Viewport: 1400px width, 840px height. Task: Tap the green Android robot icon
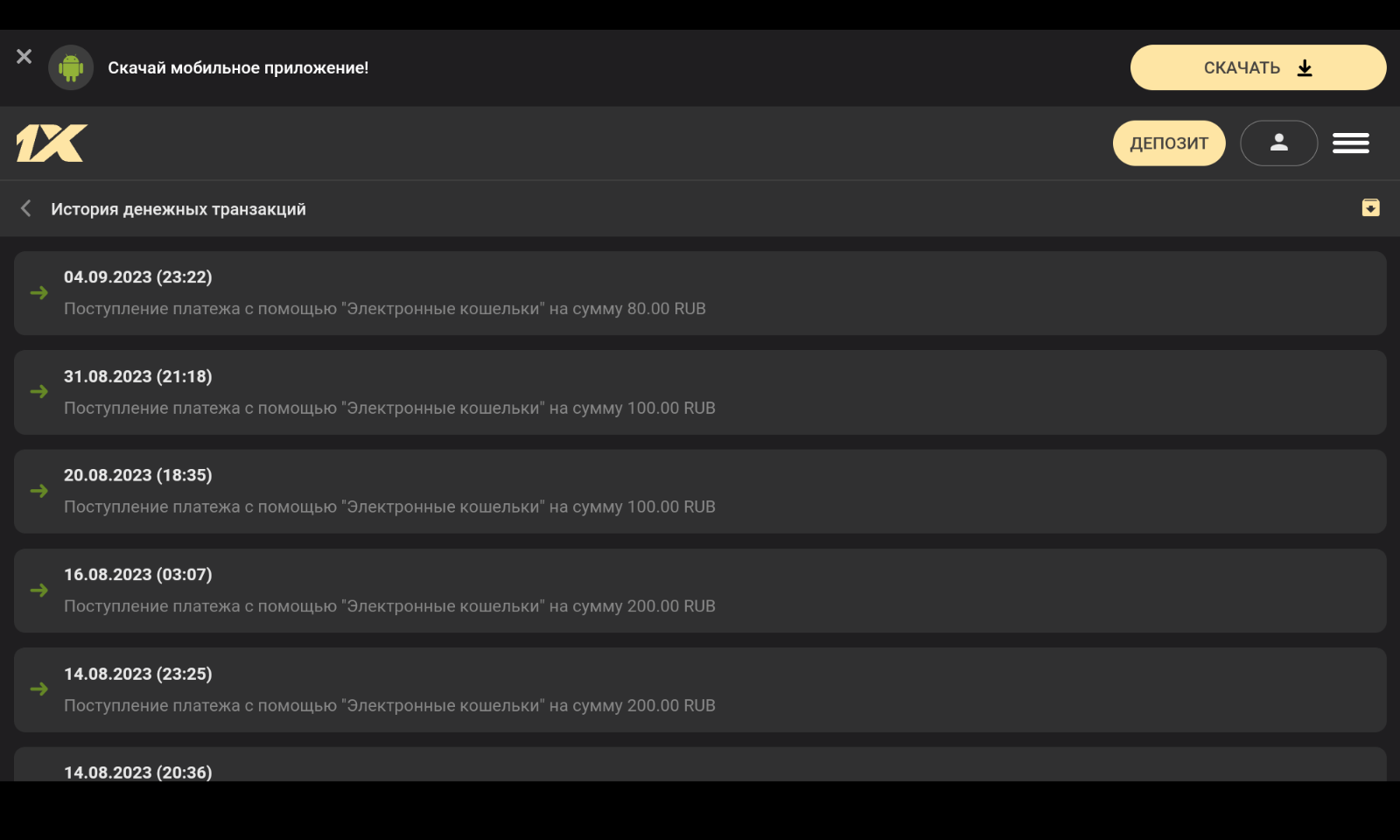pyautogui.click(x=71, y=67)
